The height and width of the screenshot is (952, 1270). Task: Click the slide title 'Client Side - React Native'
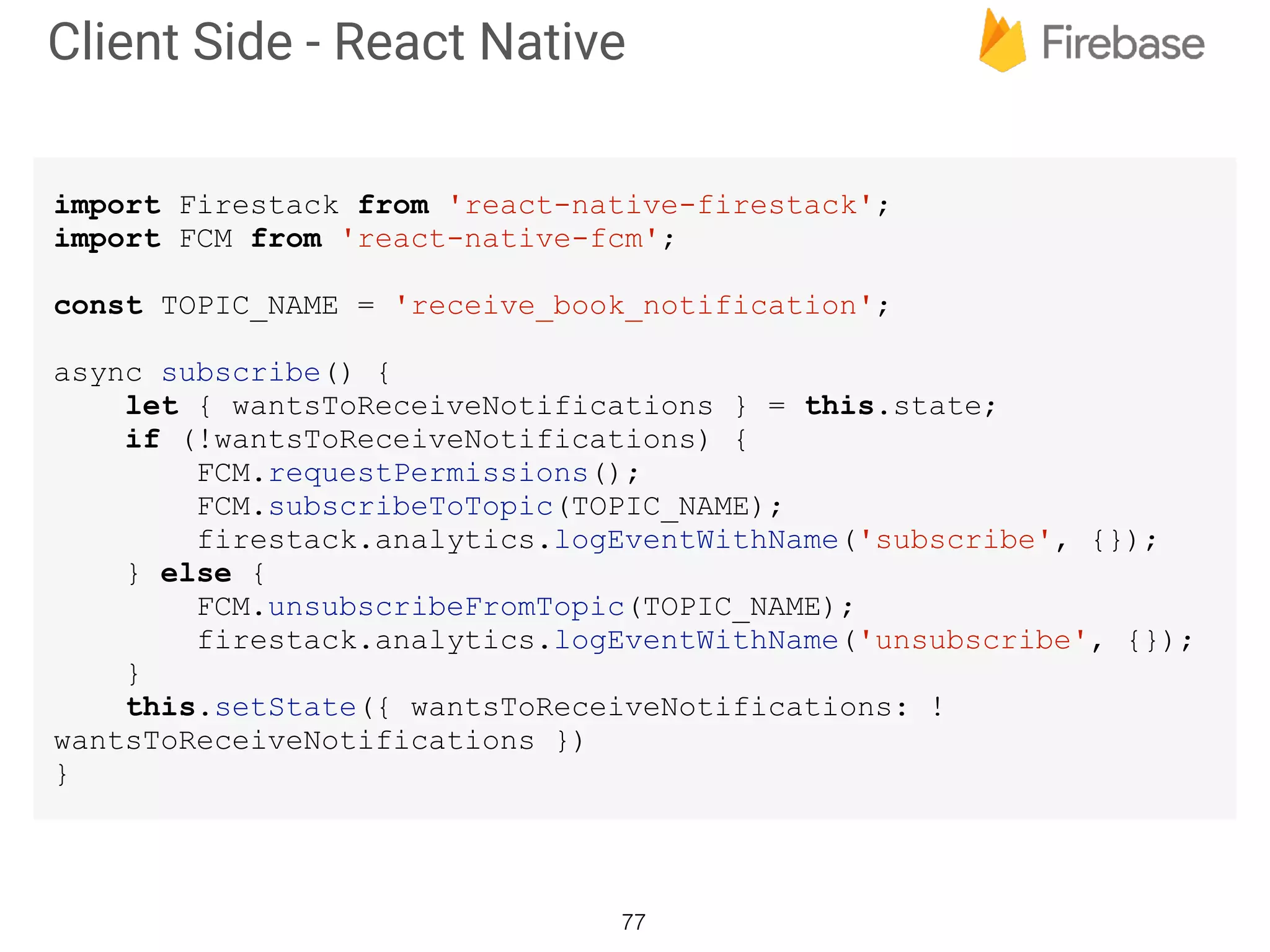pos(337,42)
